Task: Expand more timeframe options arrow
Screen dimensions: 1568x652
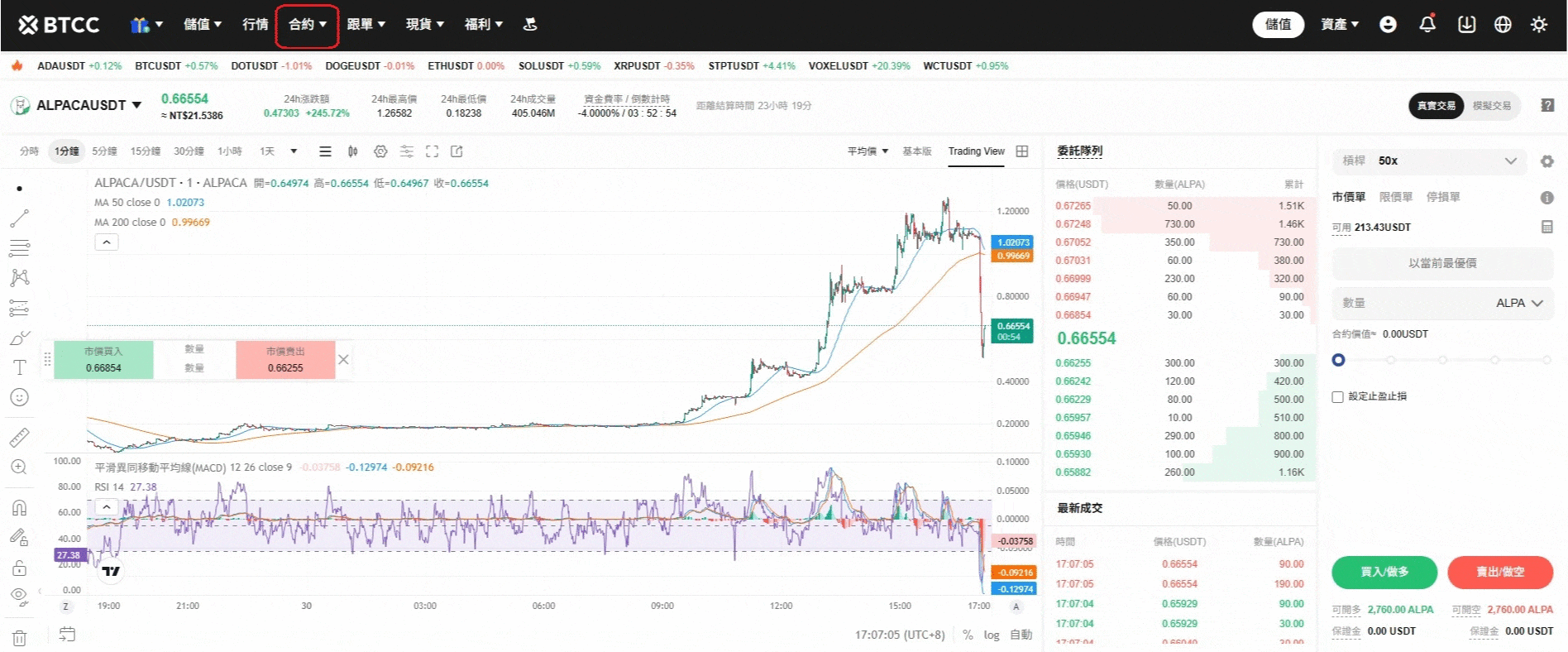Action: [x=294, y=151]
